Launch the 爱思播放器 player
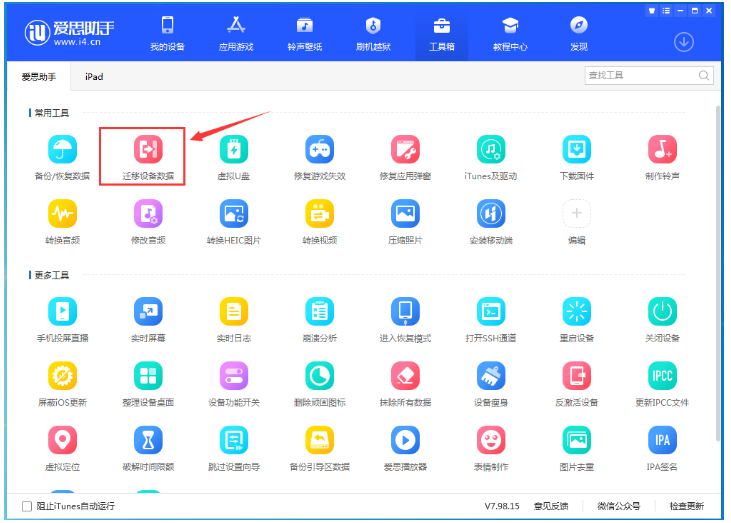Screen dimensions: 731x523 point(406,449)
